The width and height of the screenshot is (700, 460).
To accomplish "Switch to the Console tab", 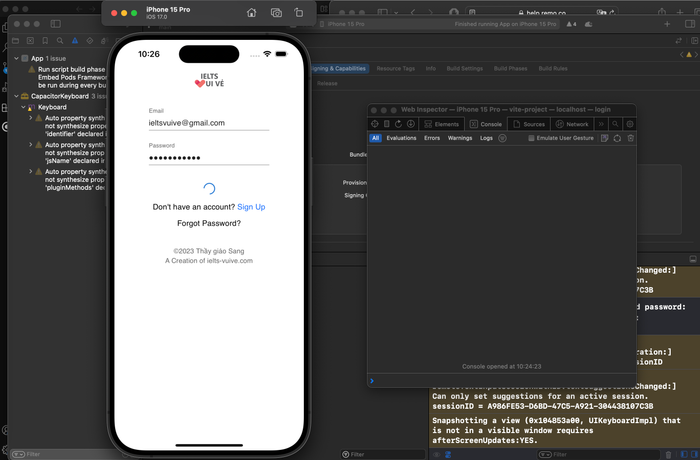I will [486, 124].
